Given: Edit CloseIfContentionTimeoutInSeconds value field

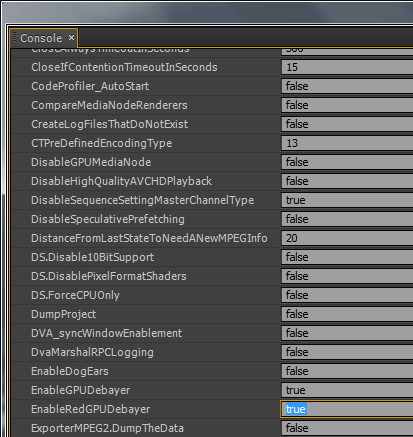Looking at the screenshot, I should tap(347, 67).
